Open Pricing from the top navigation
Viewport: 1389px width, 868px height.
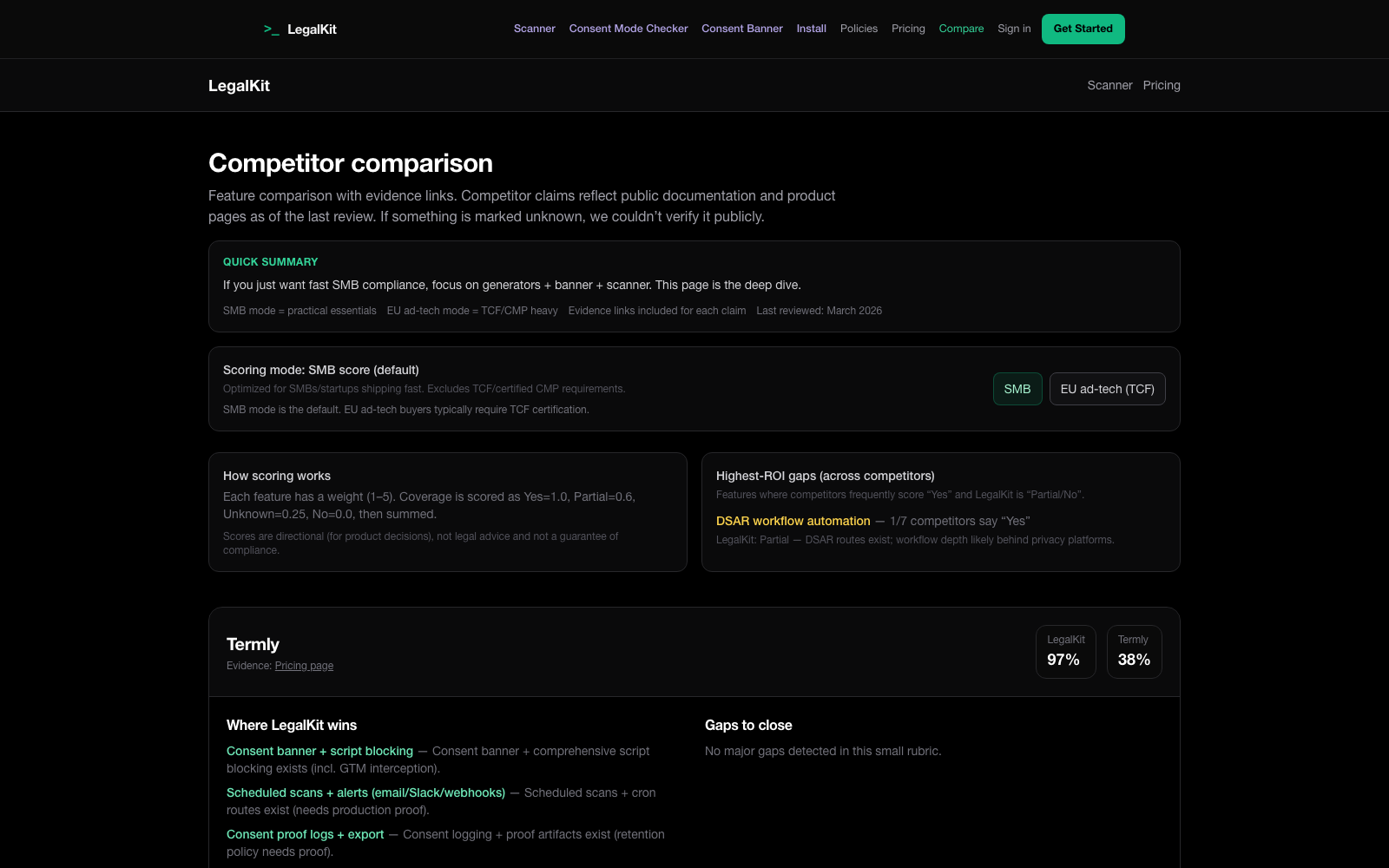point(908,29)
